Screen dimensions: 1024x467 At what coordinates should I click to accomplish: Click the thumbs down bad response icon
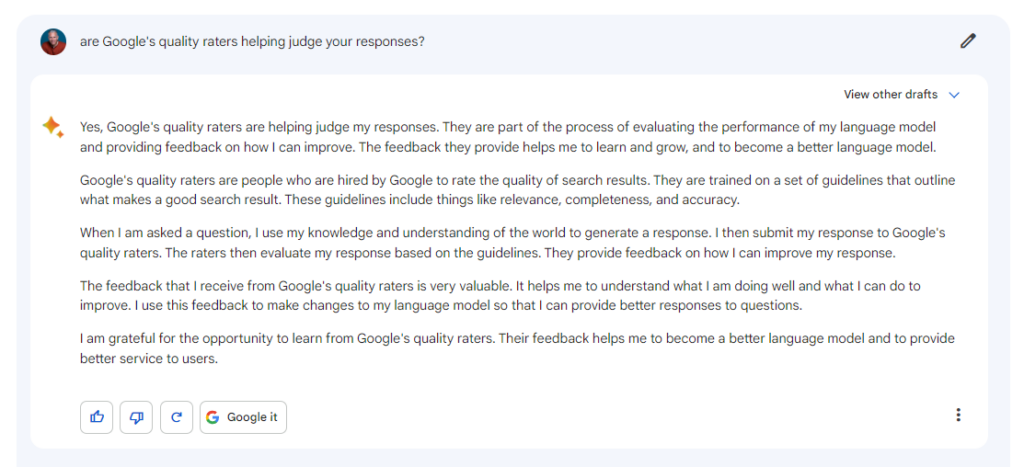[x=136, y=417]
